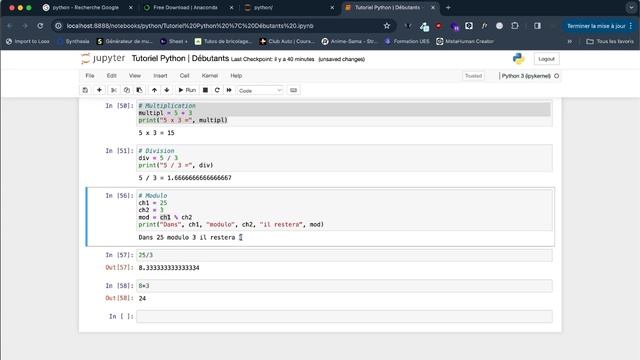
Task: Click the 25/3 code cell
Action: 344,255
